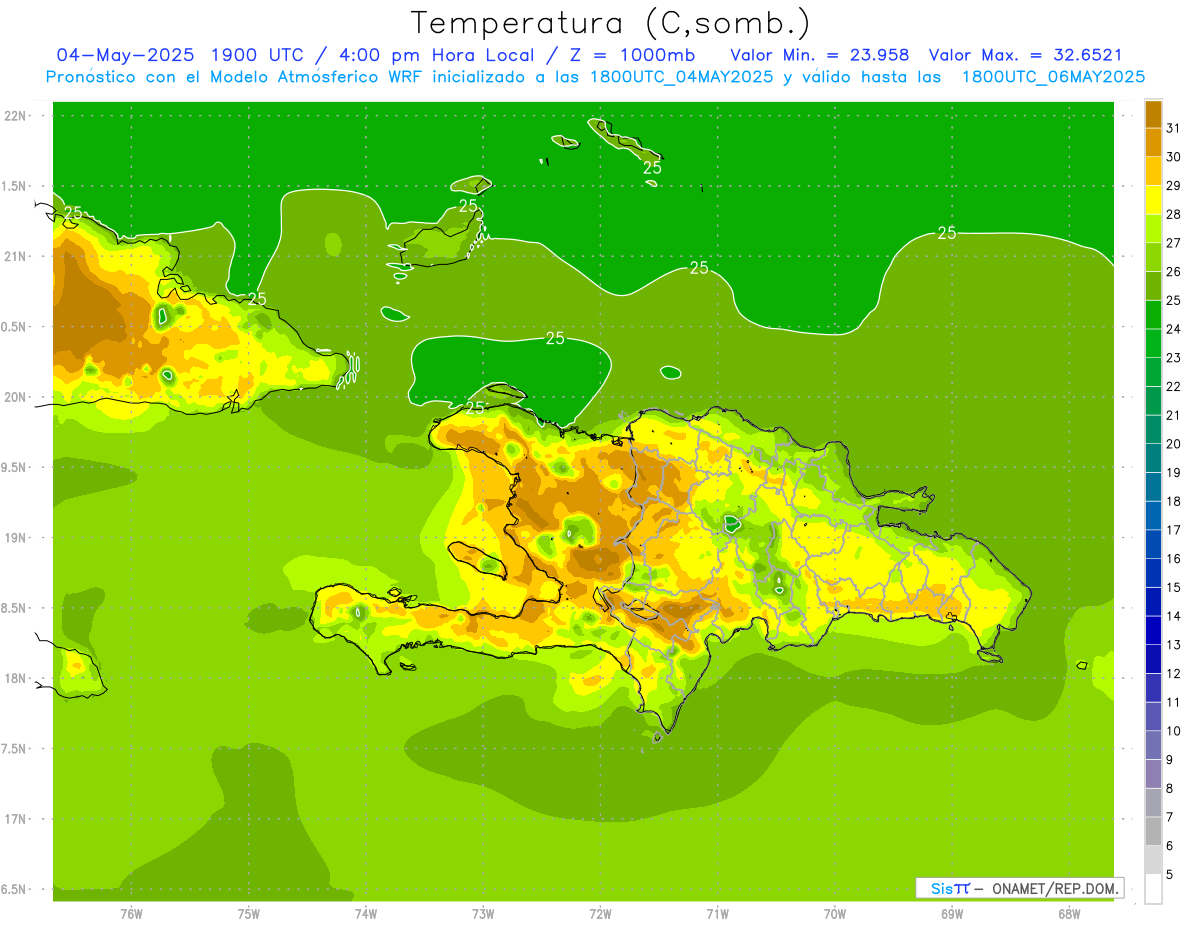Click the 25 contour label in upper-right ocean
The height and width of the screenshot is (927, 1200).
[x=947, y=233]
